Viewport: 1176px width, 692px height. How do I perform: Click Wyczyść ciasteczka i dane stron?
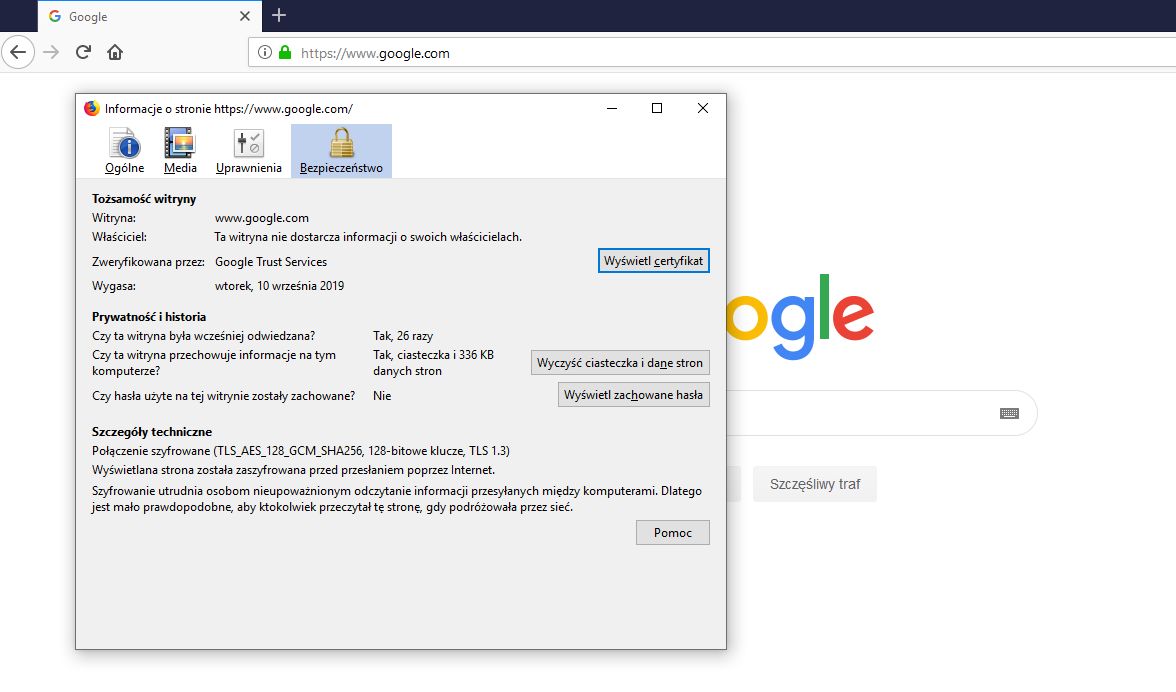tap(620, 362)
